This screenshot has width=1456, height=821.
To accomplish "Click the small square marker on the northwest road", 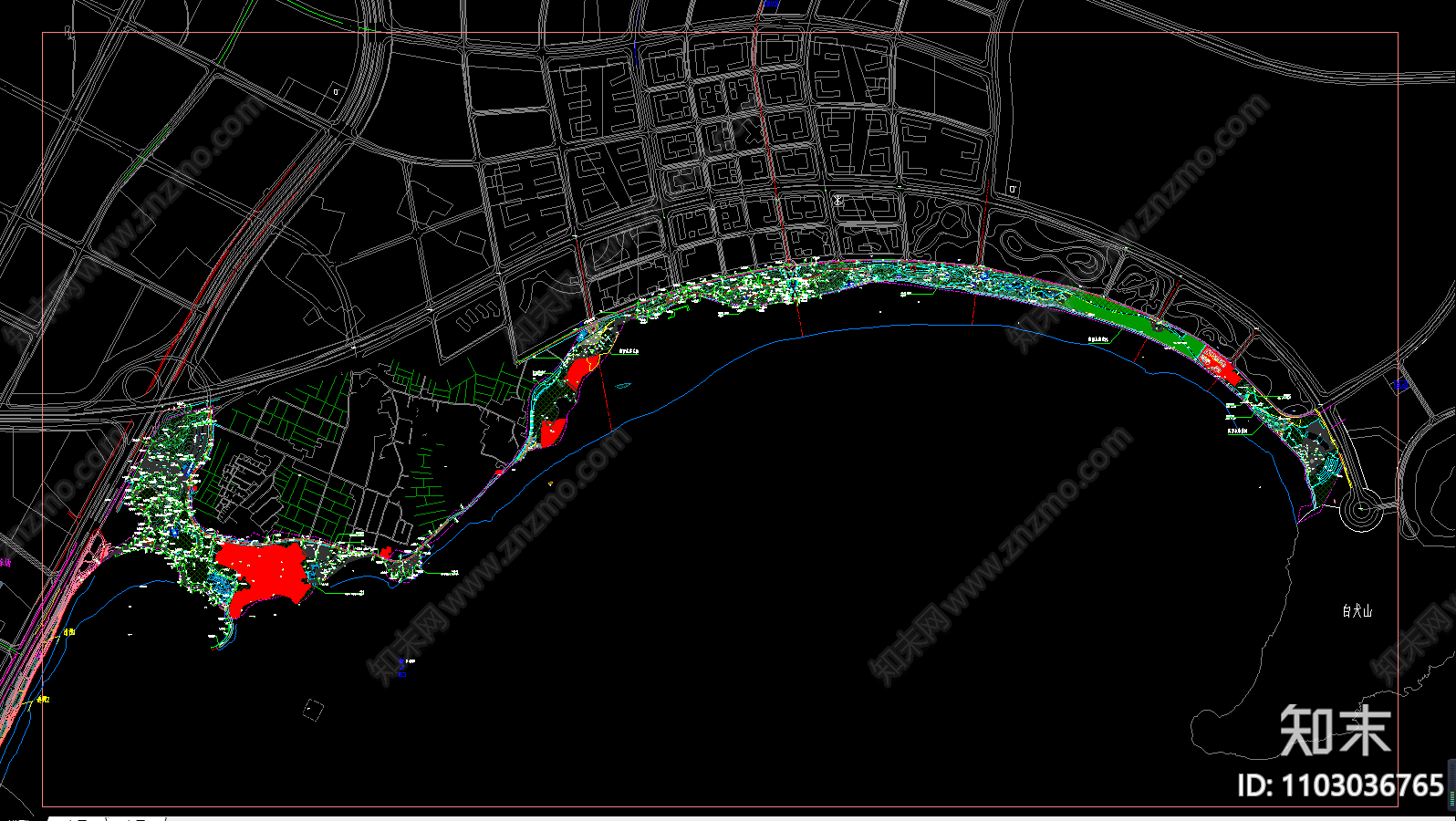I will coord(336,92).
